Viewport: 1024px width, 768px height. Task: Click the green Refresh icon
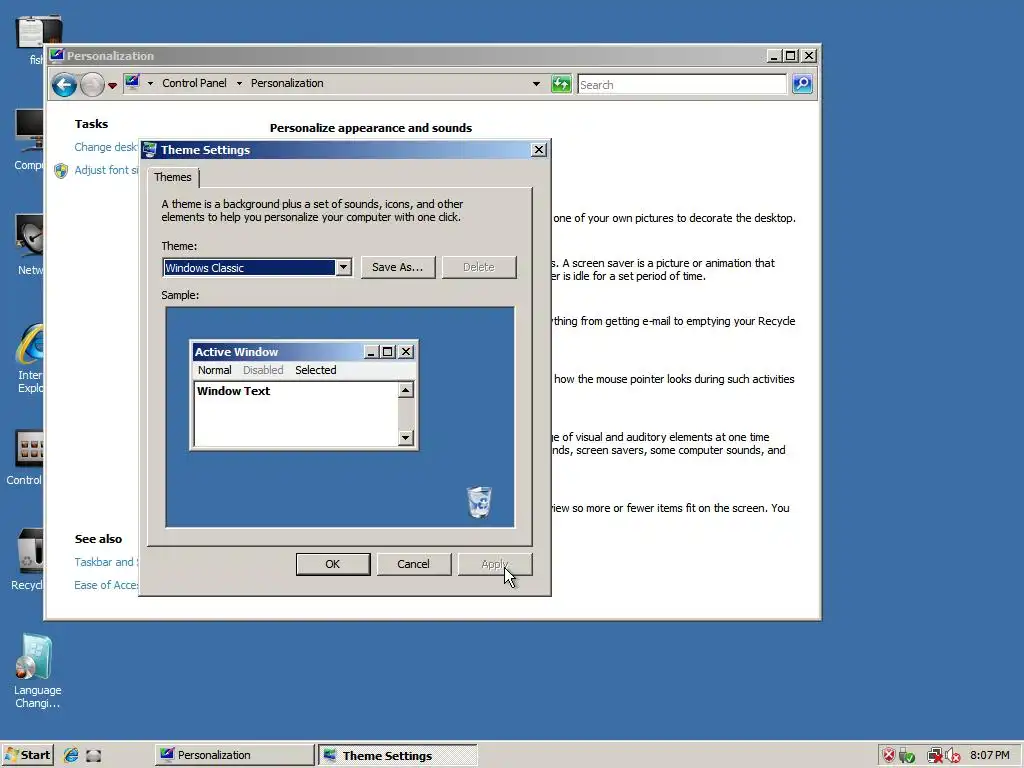[x=561, y=84]
